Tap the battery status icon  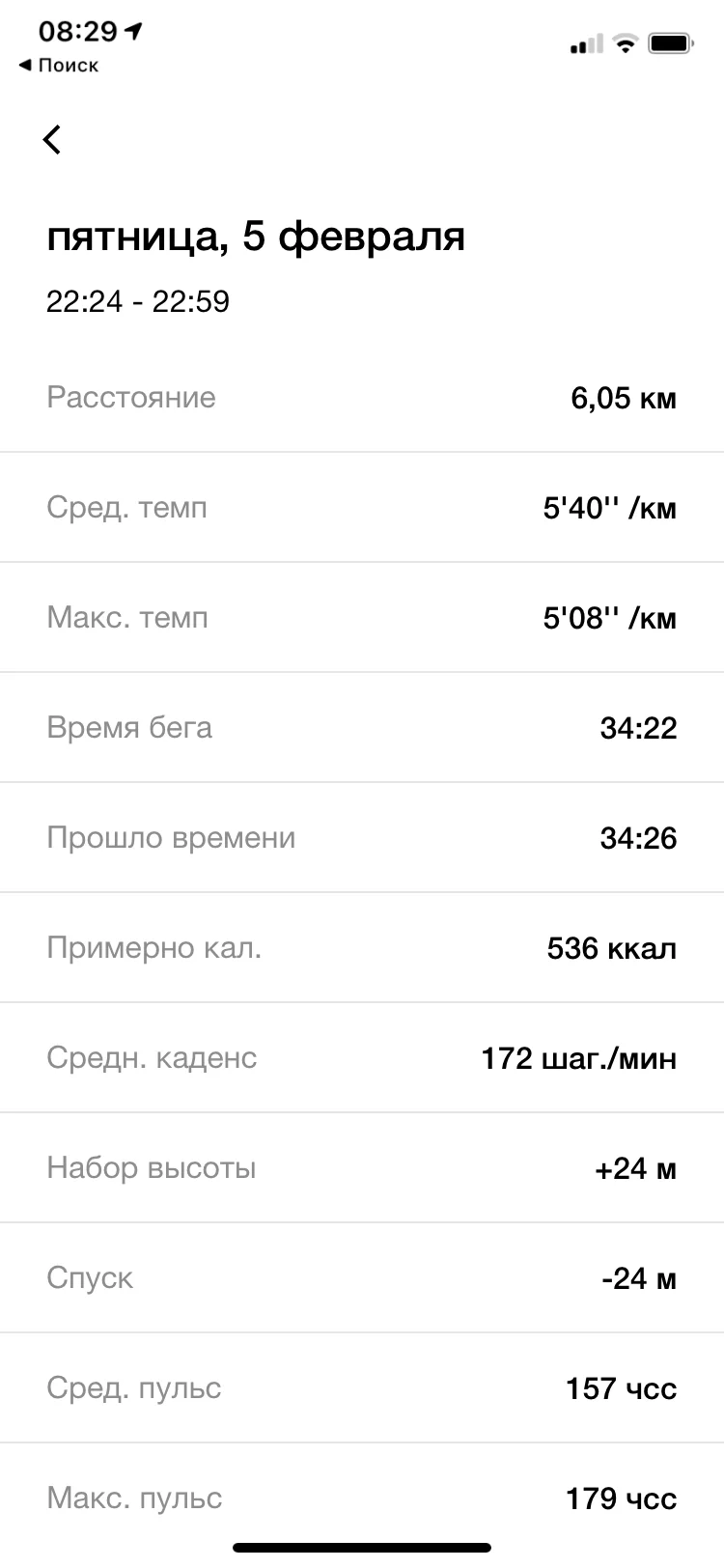[x=671, y=43]
